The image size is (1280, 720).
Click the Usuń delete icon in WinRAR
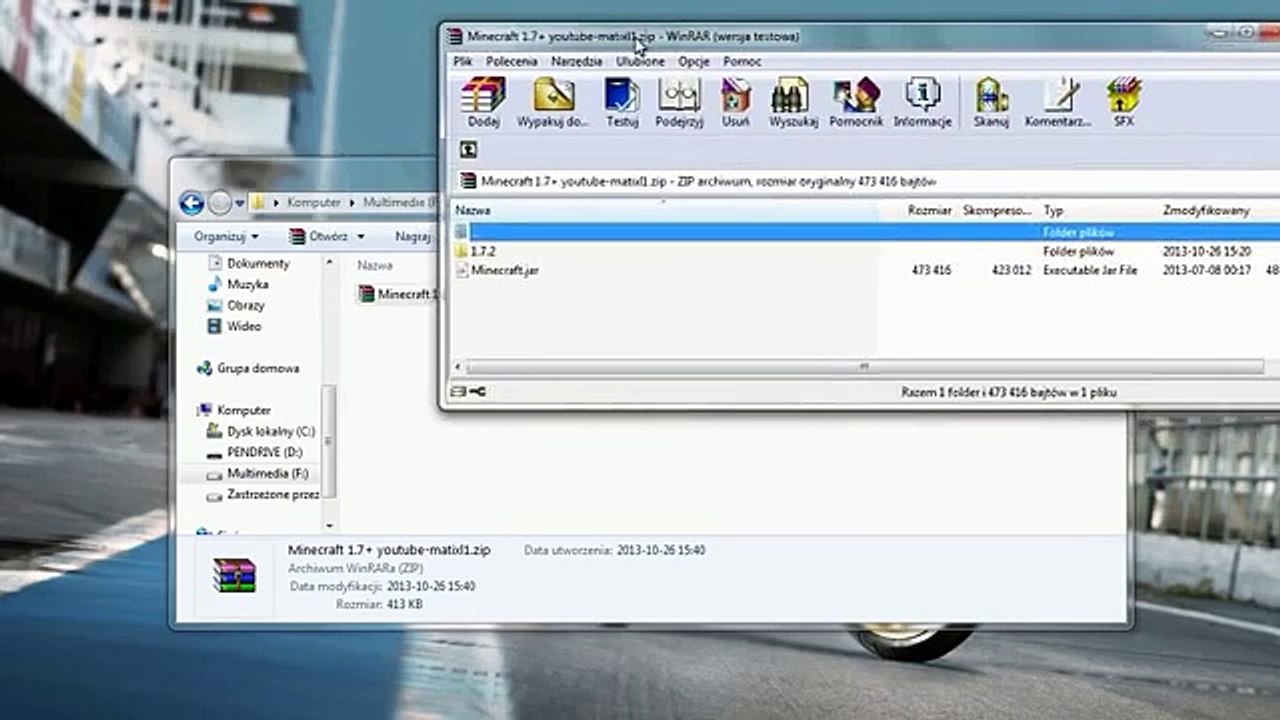736,102
